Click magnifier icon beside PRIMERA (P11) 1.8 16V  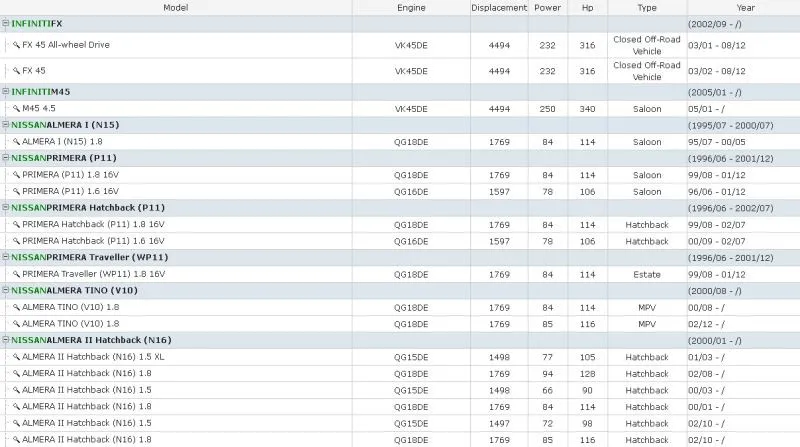click(16, 175)
